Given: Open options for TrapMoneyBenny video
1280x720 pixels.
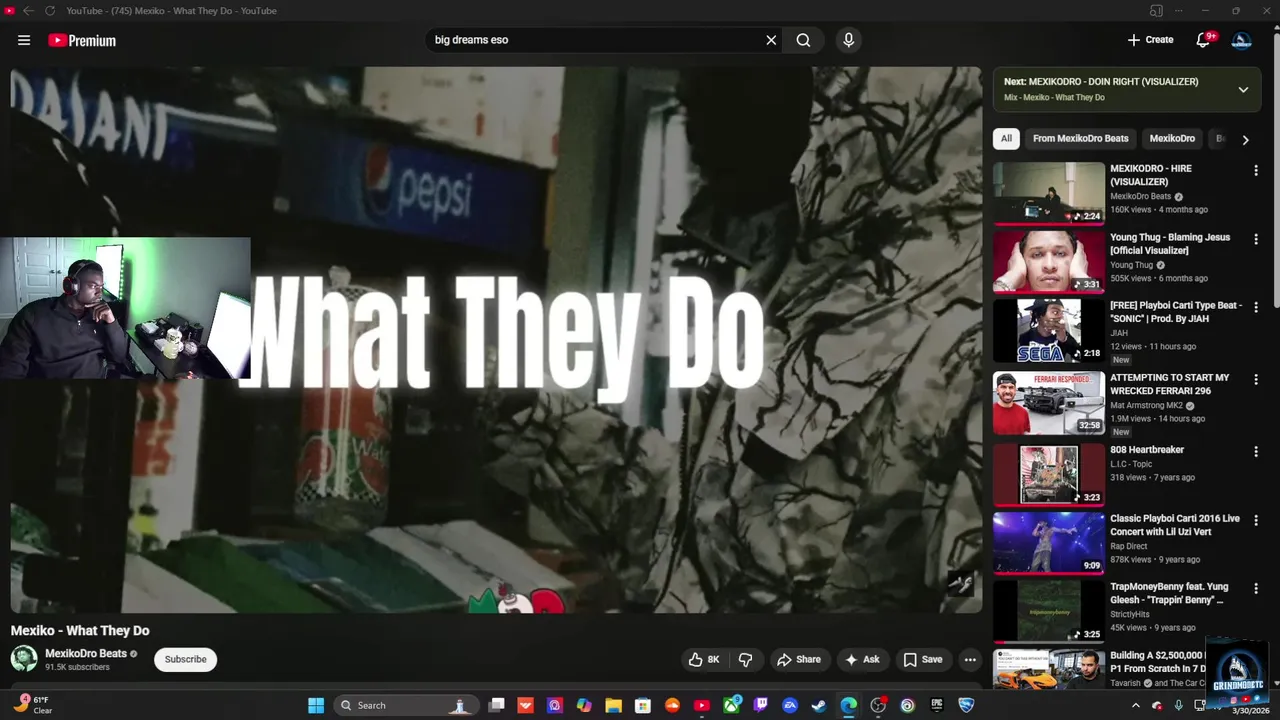Looking at the screenshot, I should pos(1256,589).
